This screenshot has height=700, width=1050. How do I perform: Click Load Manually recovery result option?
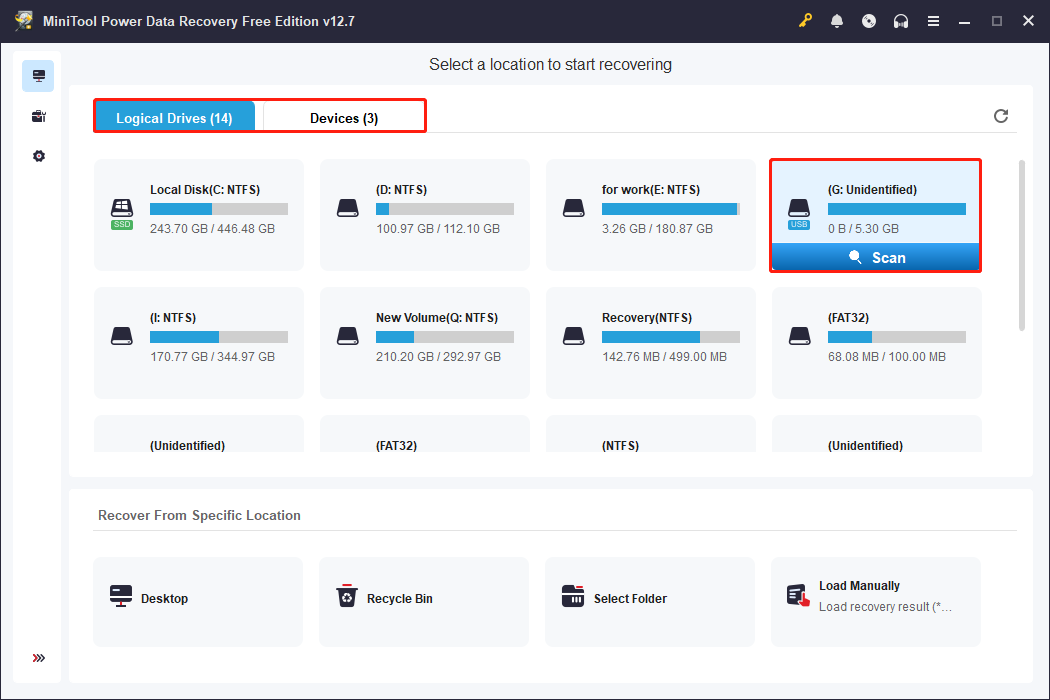875,598
